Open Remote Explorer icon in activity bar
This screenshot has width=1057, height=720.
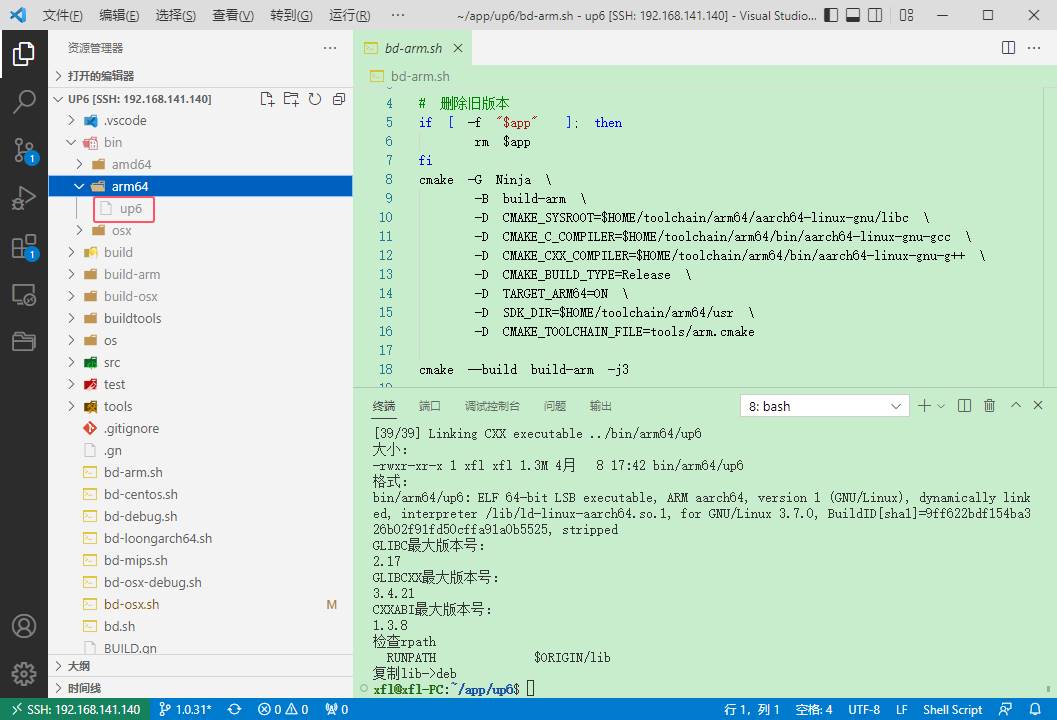24,295
